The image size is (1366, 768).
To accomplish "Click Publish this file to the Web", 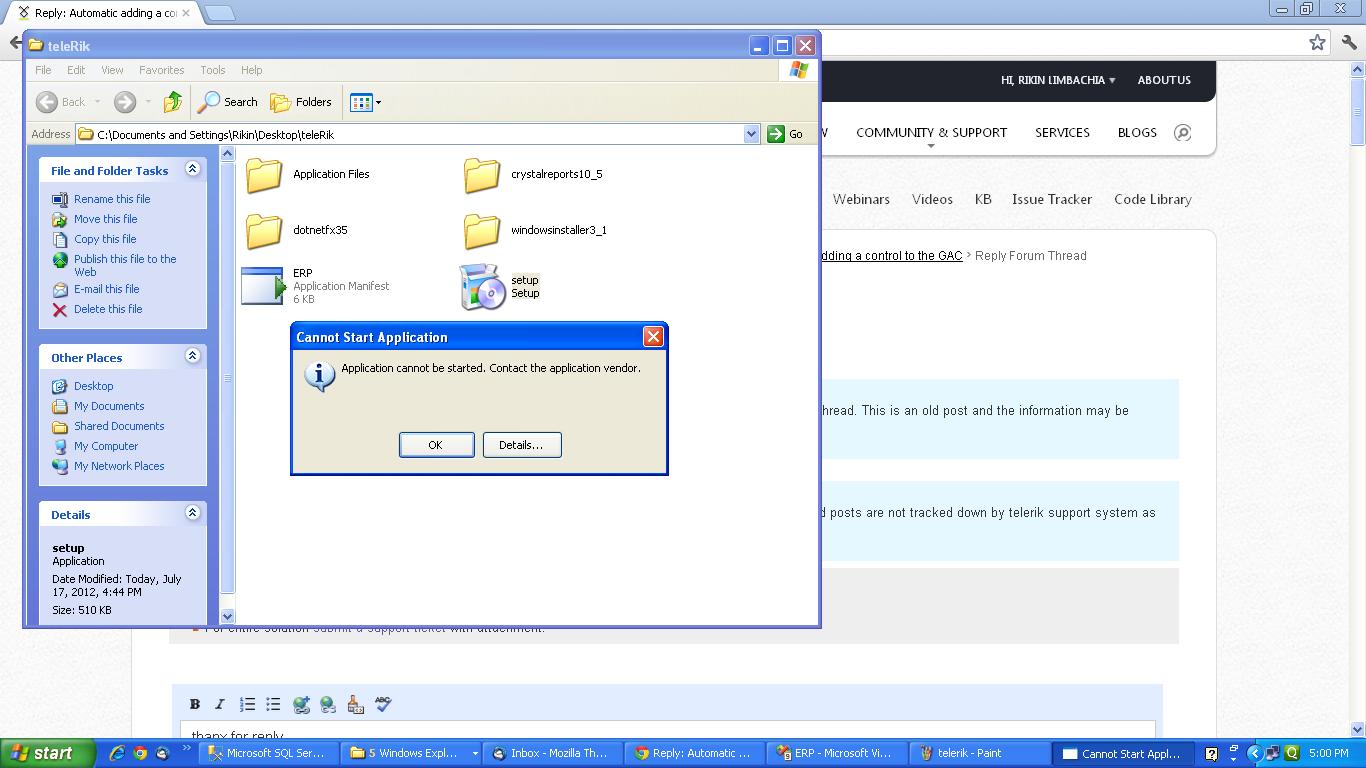I will pyautogui.click(x=125, y=265).
